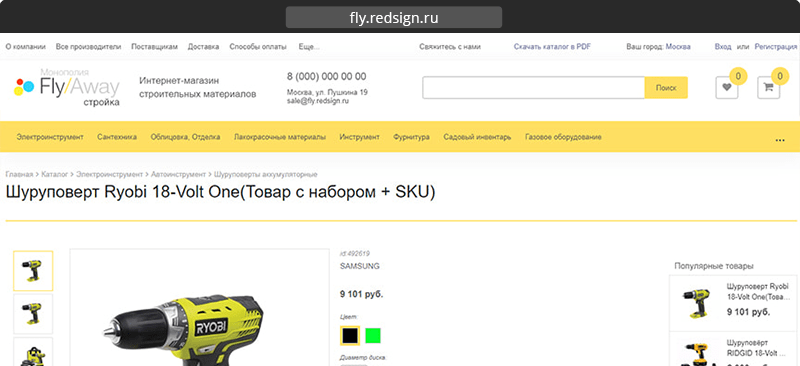
Task: Select second drill thumbnail image
Action: point(33,314)
